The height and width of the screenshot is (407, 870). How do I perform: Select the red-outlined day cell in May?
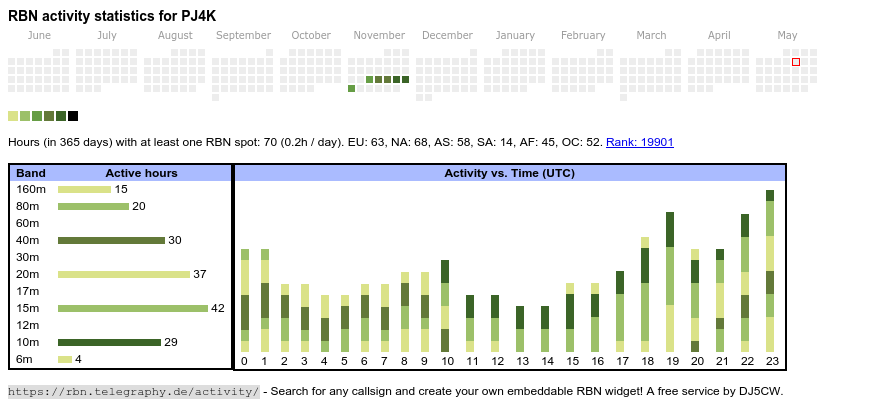[x=796, y=62]
